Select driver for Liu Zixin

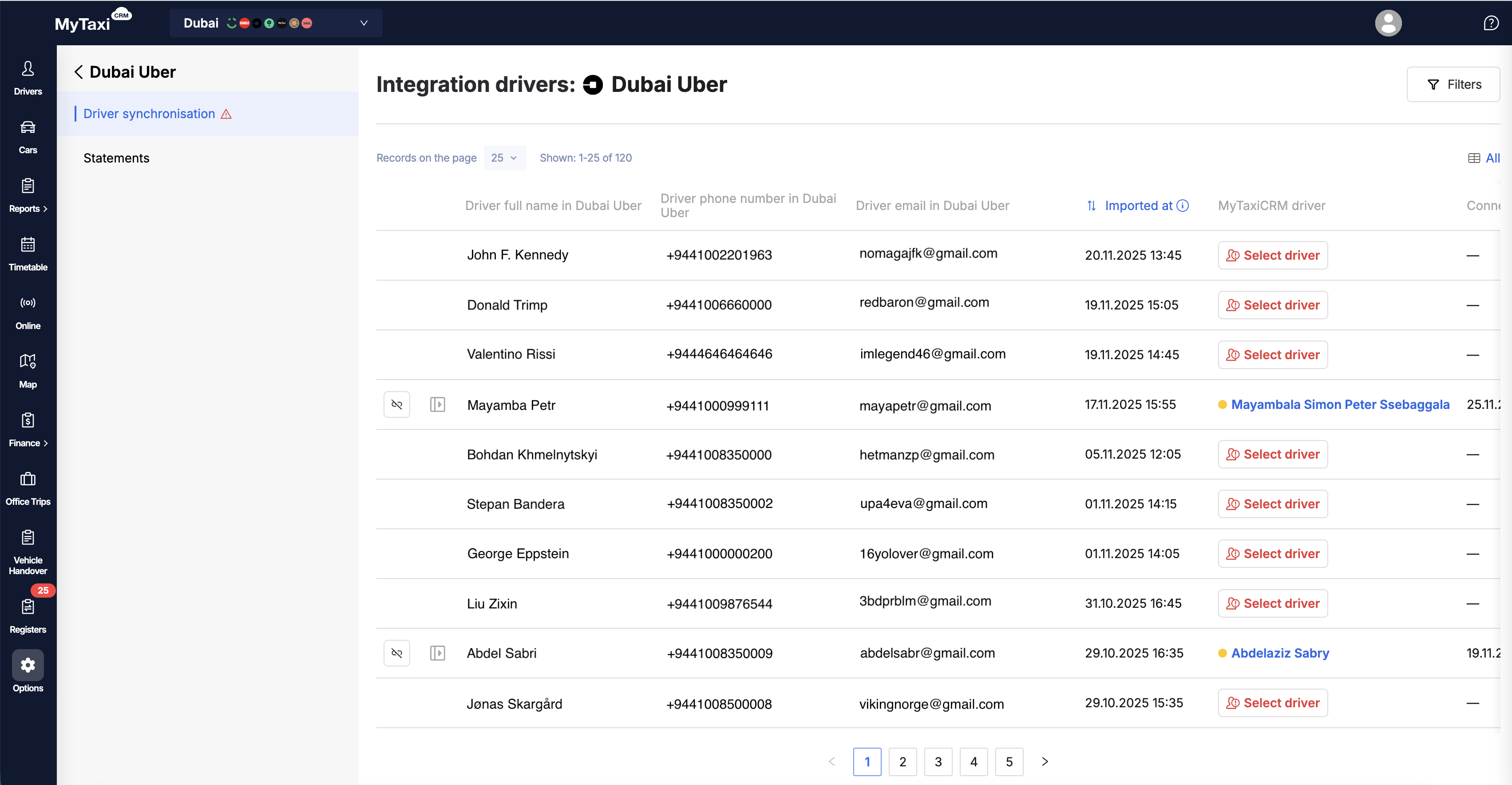1273,603
